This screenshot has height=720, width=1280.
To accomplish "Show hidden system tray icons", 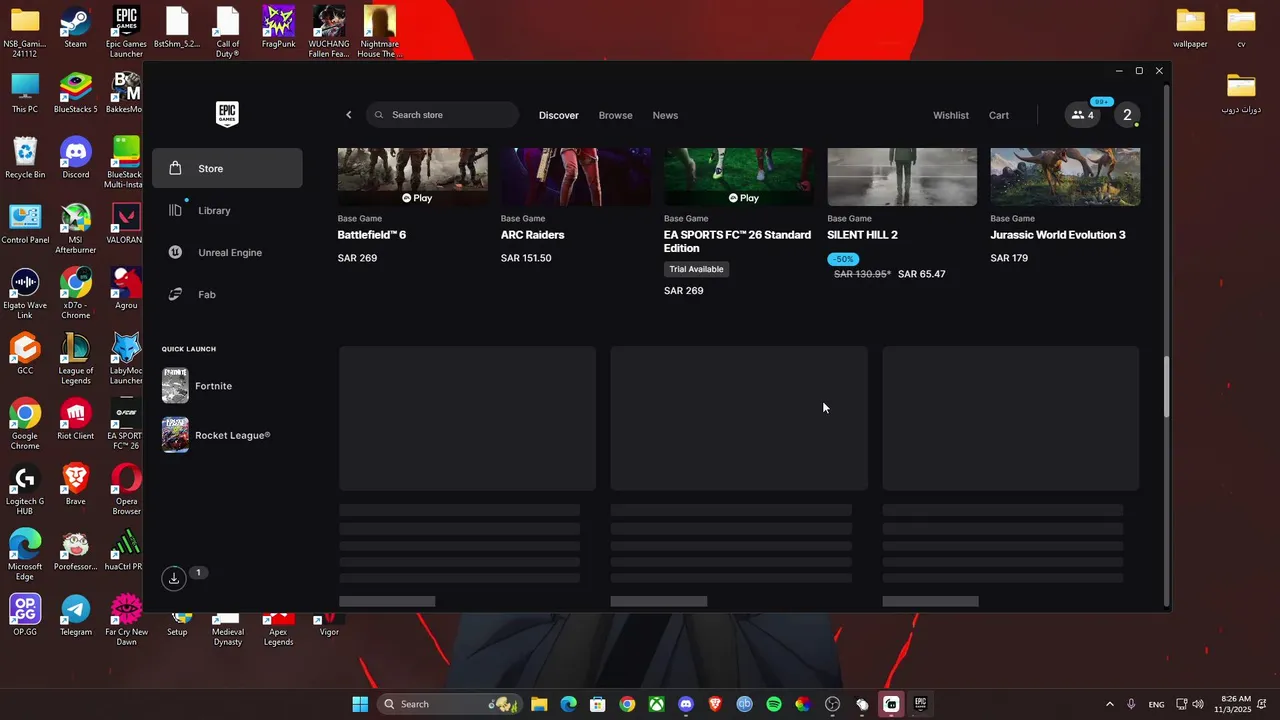I will pos(1109,704).
